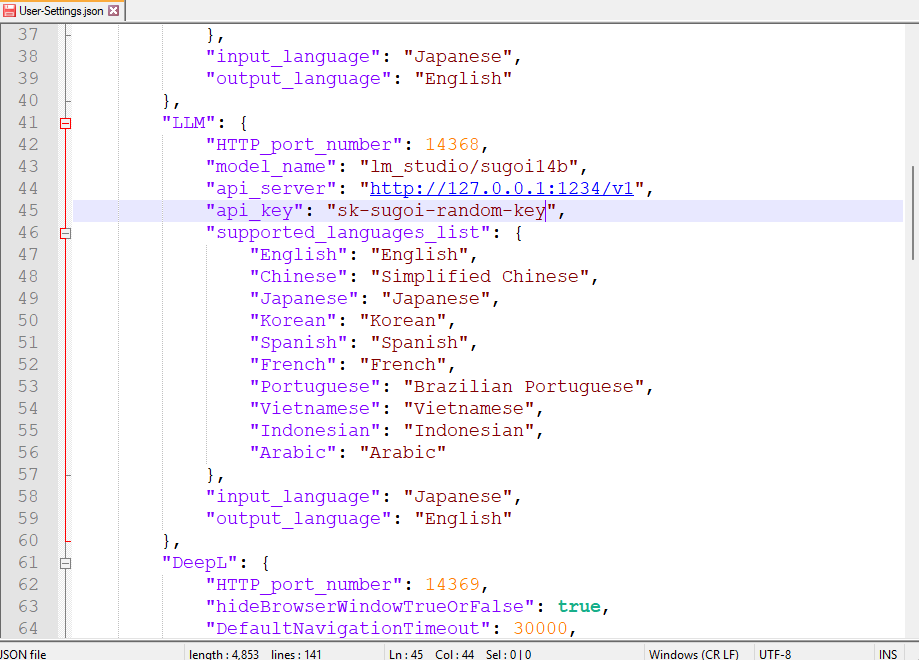Click "input_language" key on line 58
Image resolution: width=919 pixels, height=660 pixels.
point(293,497)
